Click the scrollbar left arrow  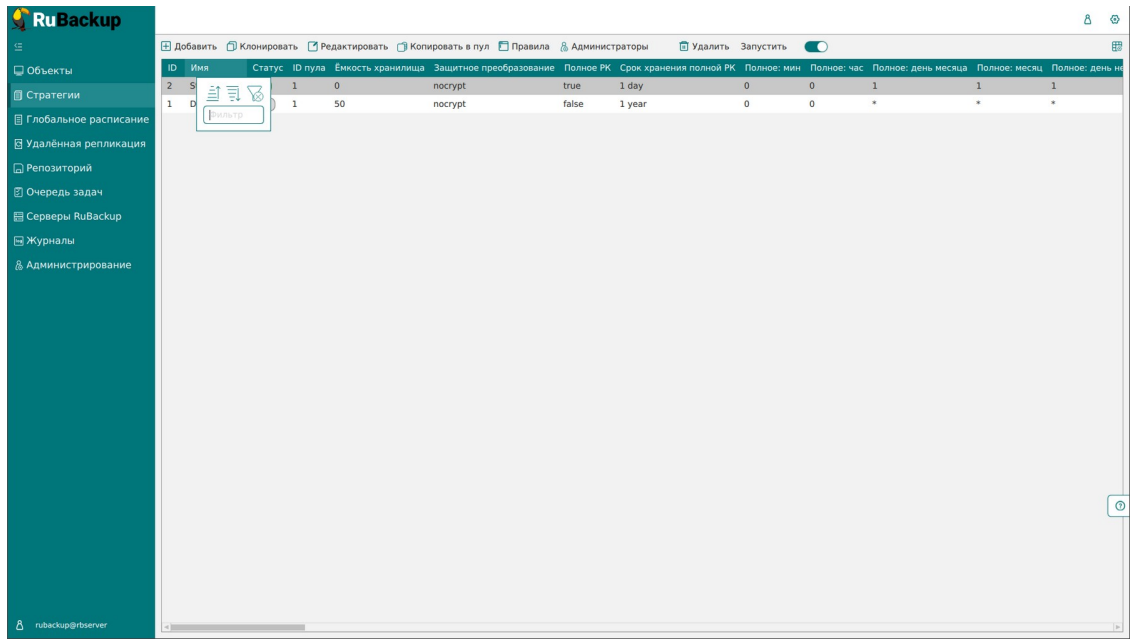click(x=166, y=627)
